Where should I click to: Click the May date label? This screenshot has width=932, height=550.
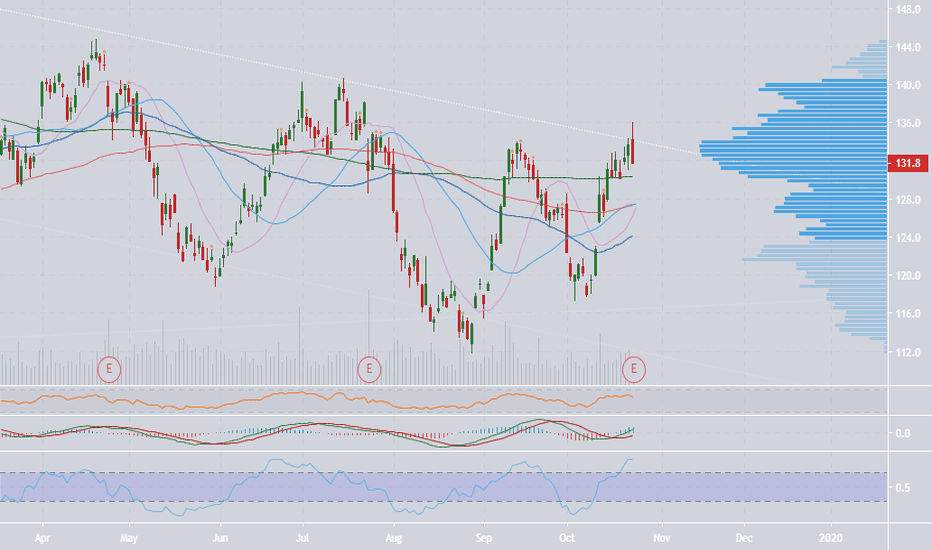tap(128, 538)
